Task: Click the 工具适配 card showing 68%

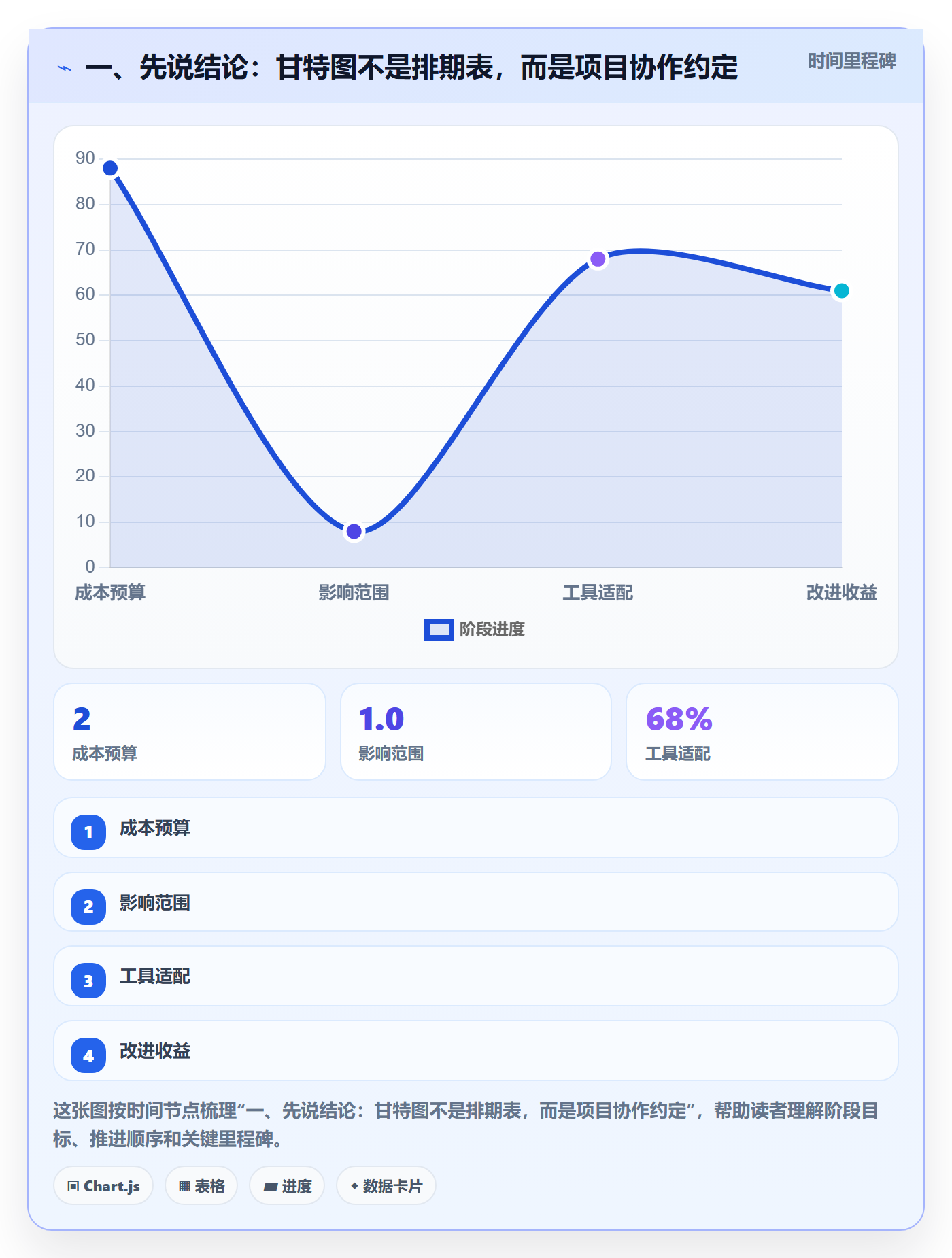Action: pyautogui.click(x=762, y=732)
